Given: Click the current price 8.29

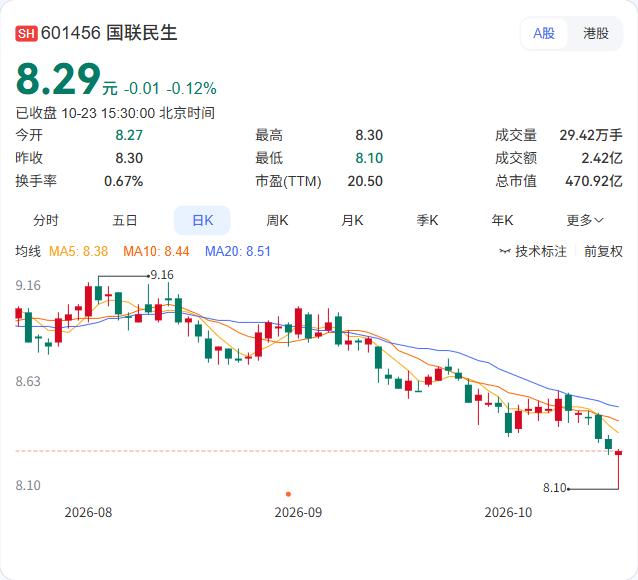Looking at the screenshot, I should click(x=58, y=79).
